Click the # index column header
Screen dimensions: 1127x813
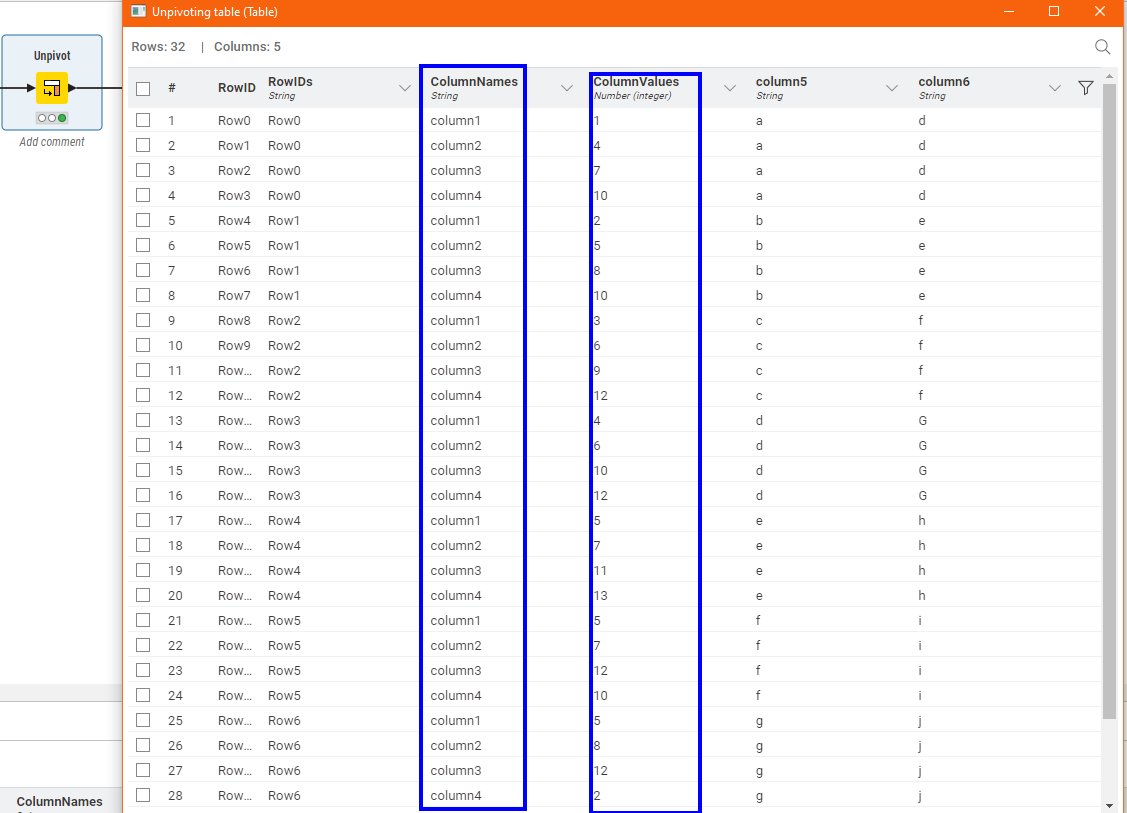coord(172,88)
